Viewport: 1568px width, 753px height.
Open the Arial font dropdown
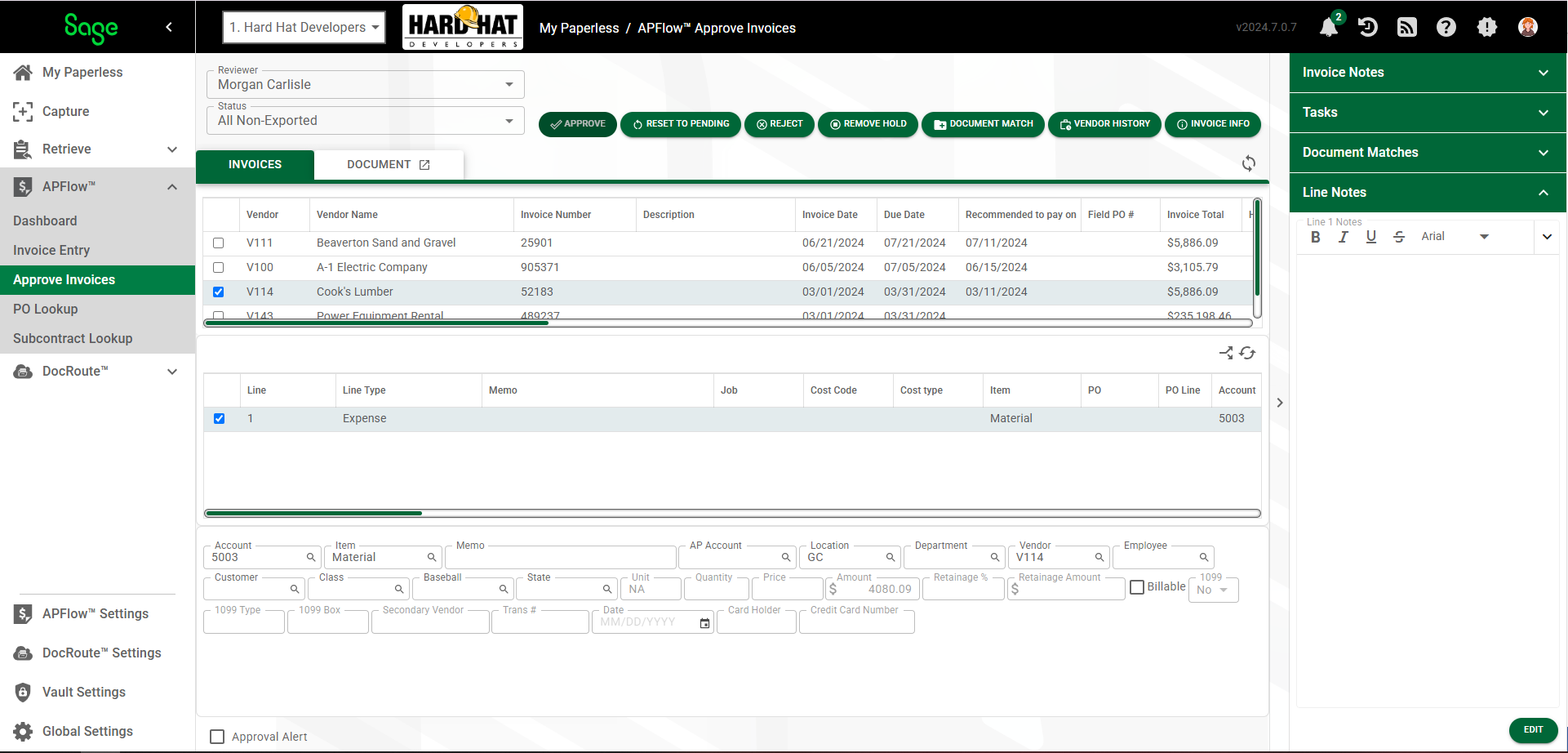[x=1455, y=237]
